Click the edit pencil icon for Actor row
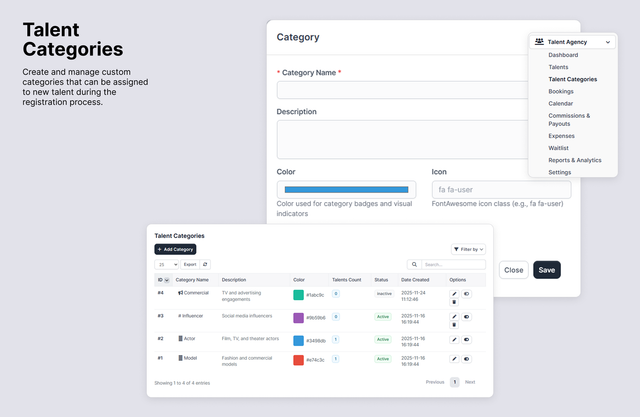This screenshot has height=417, width=640. pos(454,339)
